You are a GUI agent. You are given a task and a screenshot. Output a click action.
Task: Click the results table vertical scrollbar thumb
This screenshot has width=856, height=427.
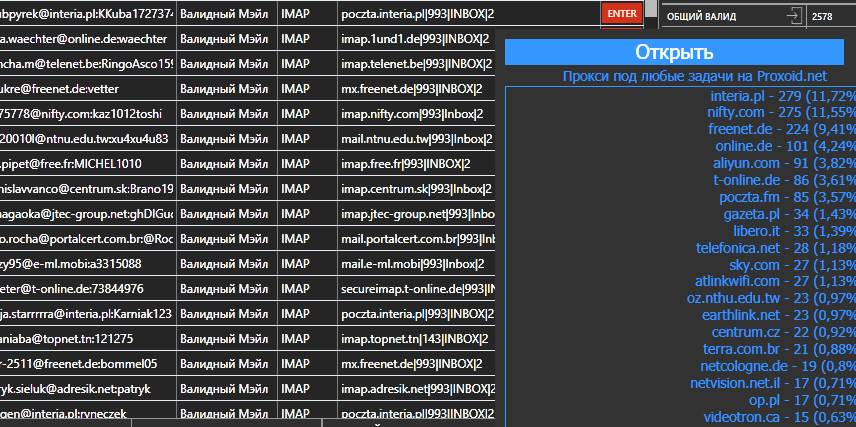[x=651, y=8]
